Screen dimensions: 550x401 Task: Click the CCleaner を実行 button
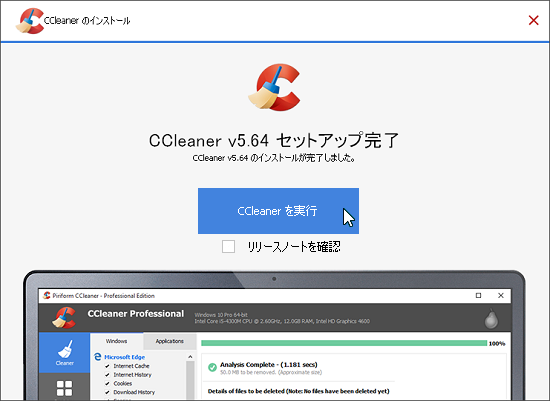[278, 211]
